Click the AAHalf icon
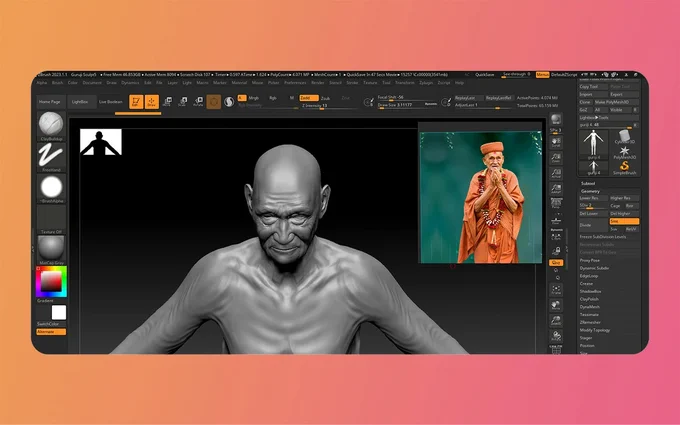This screenshot has width=680, height=425. point(556,189)
